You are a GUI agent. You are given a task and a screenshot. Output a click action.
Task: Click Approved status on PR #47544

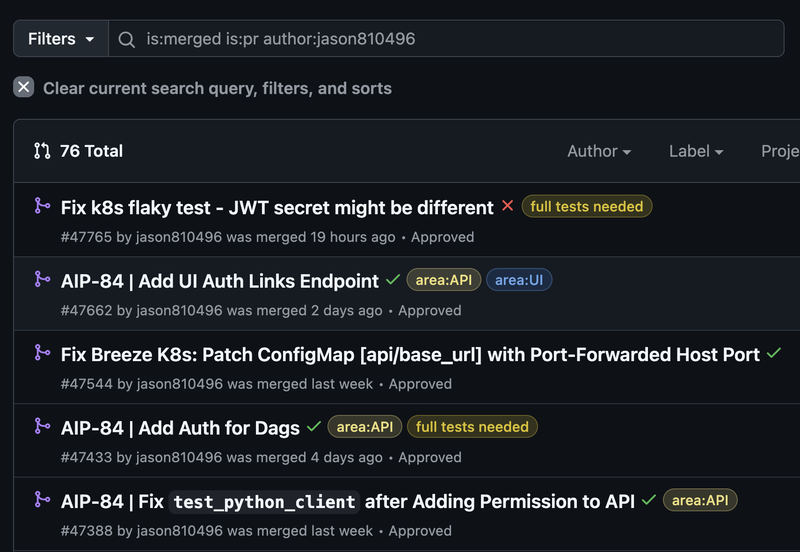pos(420,384)
